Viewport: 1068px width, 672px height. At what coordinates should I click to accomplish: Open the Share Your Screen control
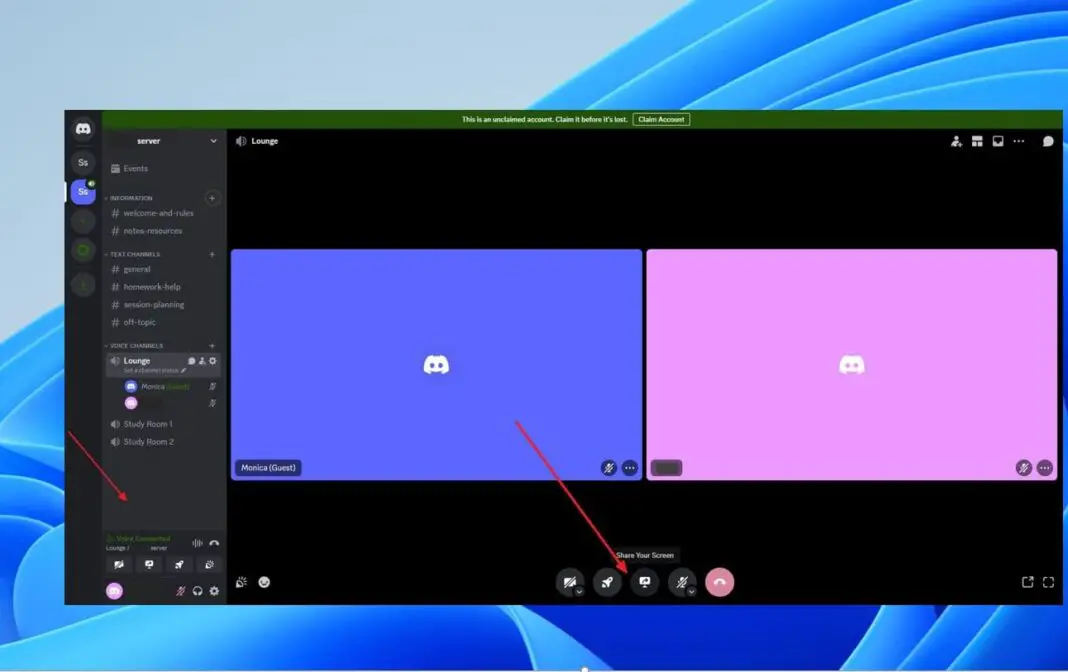pos(644,582)
